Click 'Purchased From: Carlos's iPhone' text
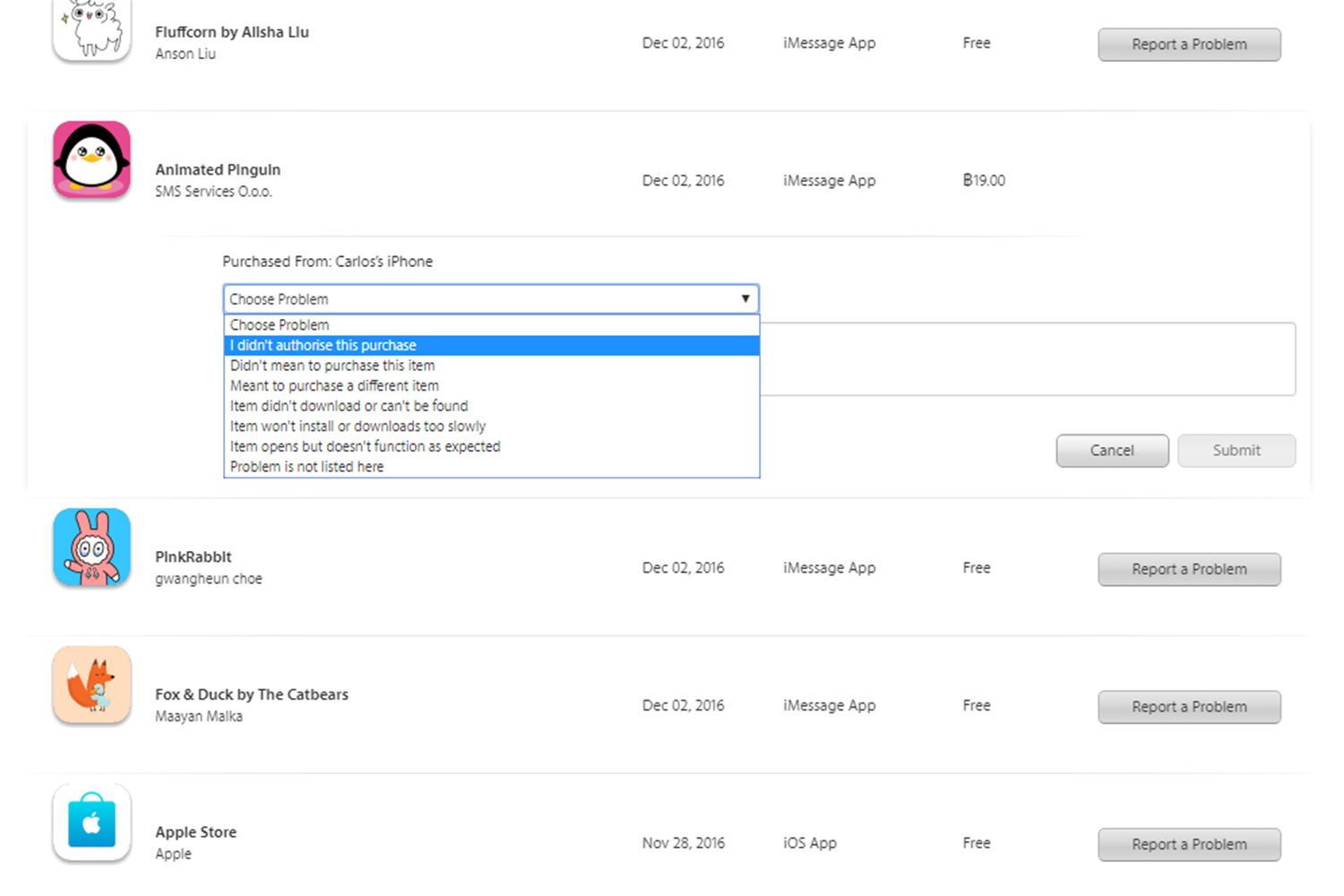Viewport: 1344px width, 896px height. [x=328, y=262]
